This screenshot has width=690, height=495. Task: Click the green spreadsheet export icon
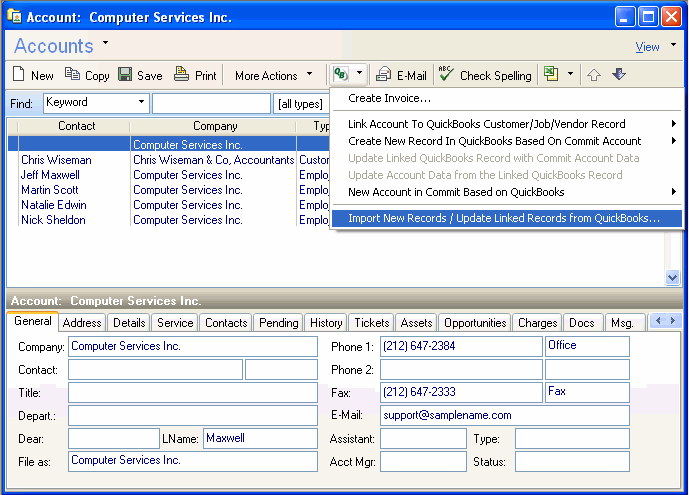coord(551,75)
